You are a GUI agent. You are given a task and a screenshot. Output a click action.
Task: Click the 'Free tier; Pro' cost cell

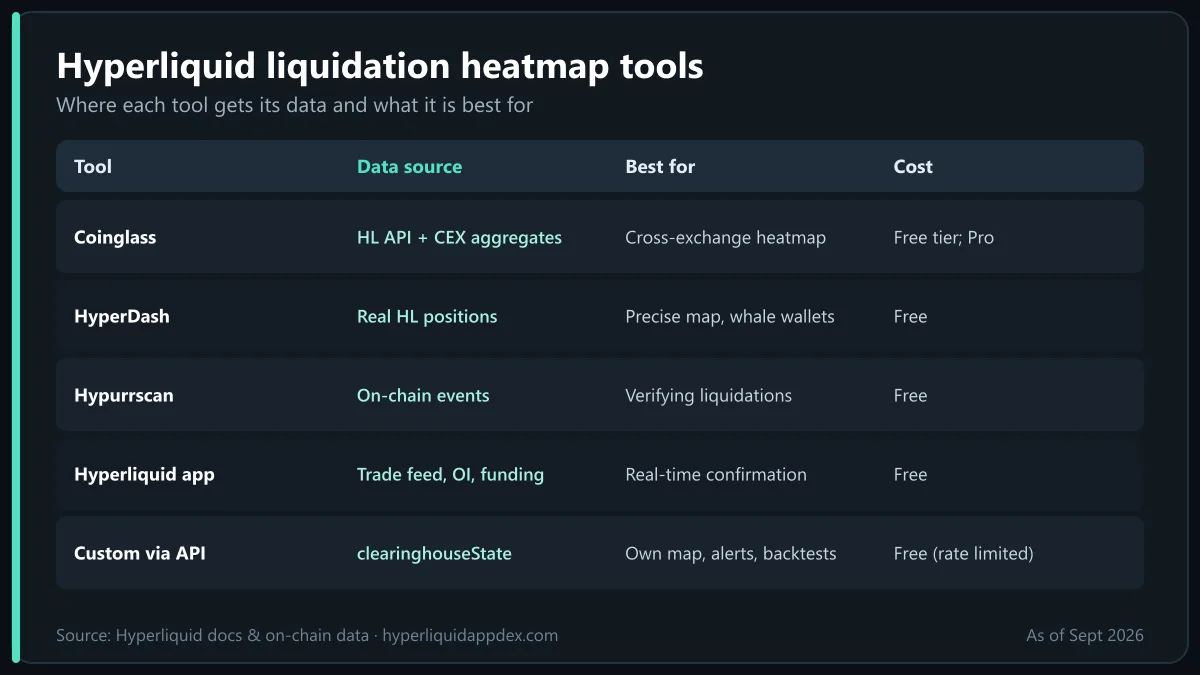(944, 238)
